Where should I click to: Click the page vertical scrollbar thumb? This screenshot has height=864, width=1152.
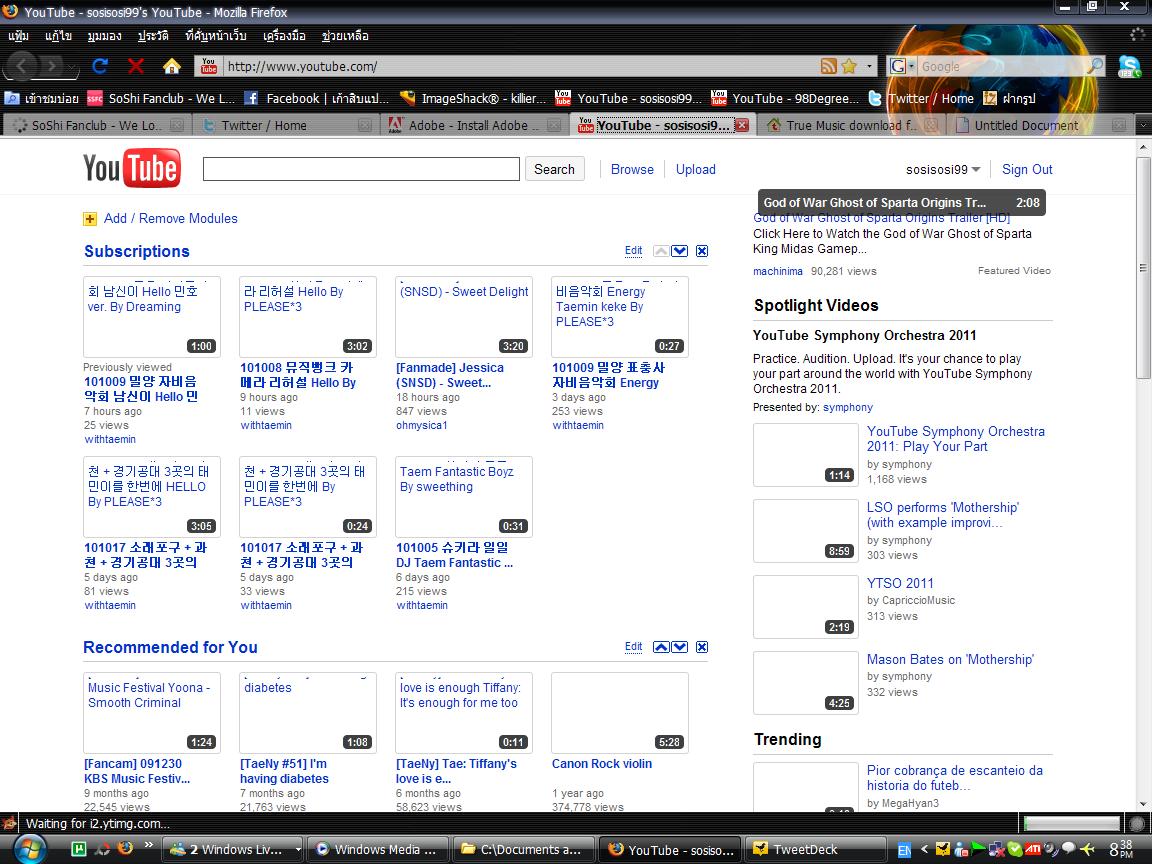click(x=1144, y=268)
